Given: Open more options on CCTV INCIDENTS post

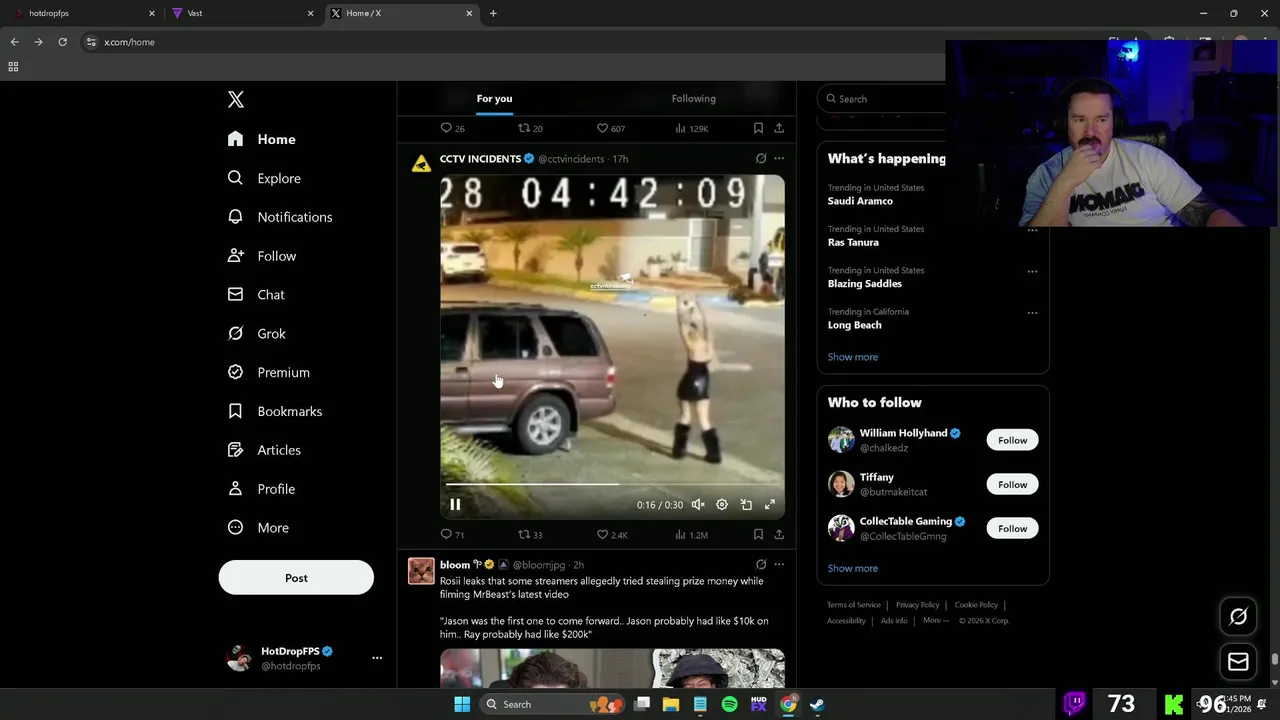Looking at the screenshot, I should [x=779, y=159].
